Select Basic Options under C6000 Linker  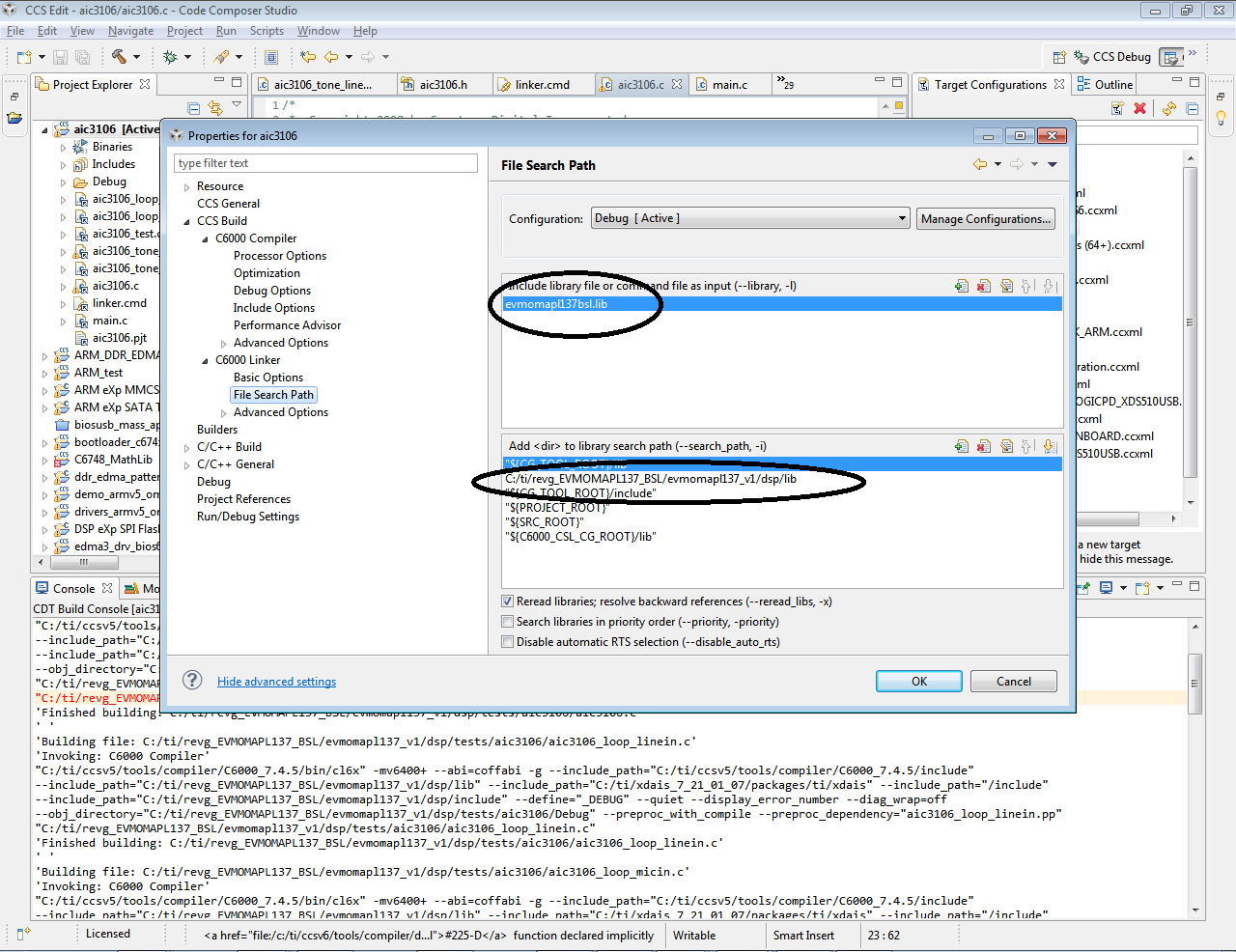pos(268,378)
